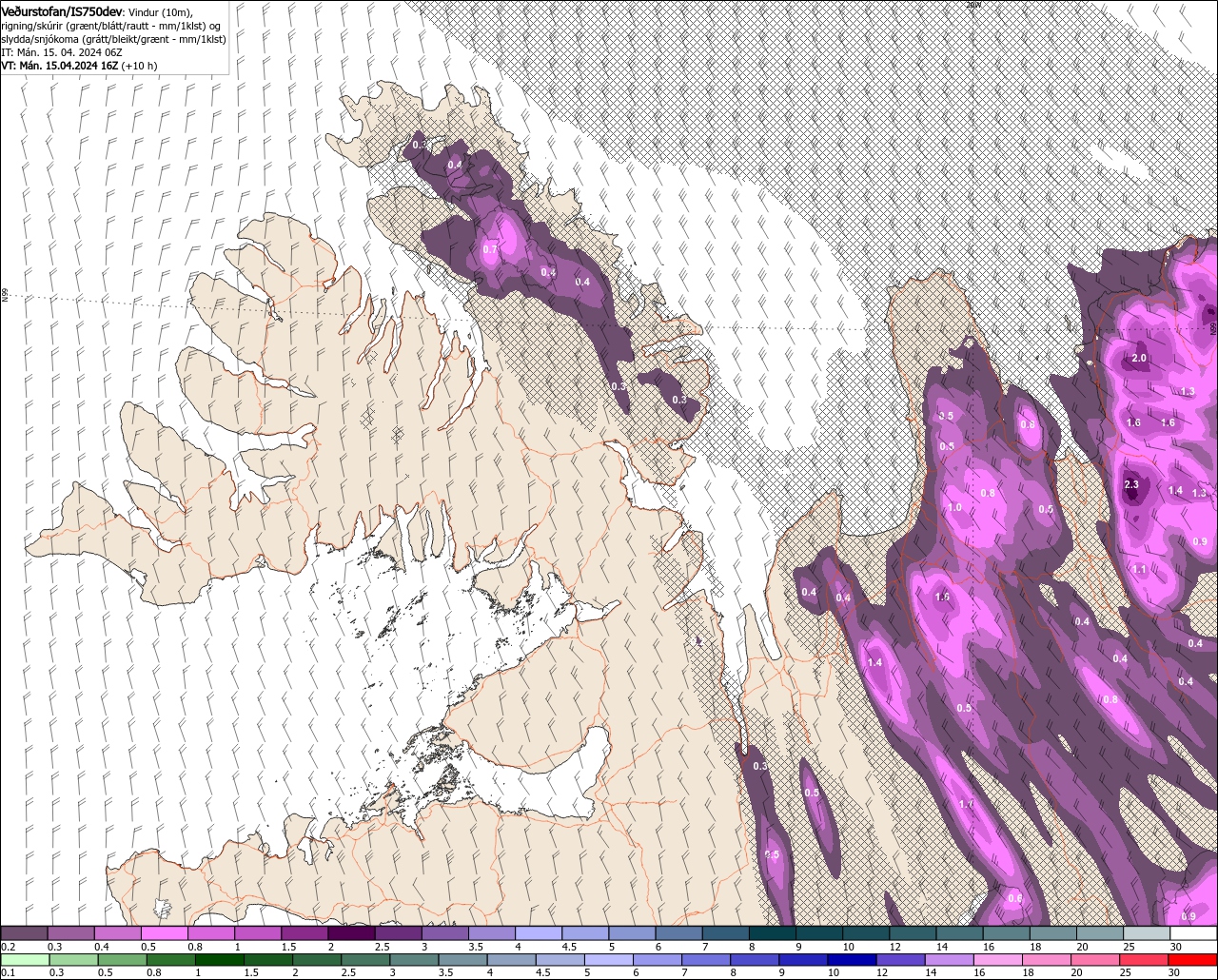Pick the bright pink 0.5 snow scale swatch

point(164,932)
